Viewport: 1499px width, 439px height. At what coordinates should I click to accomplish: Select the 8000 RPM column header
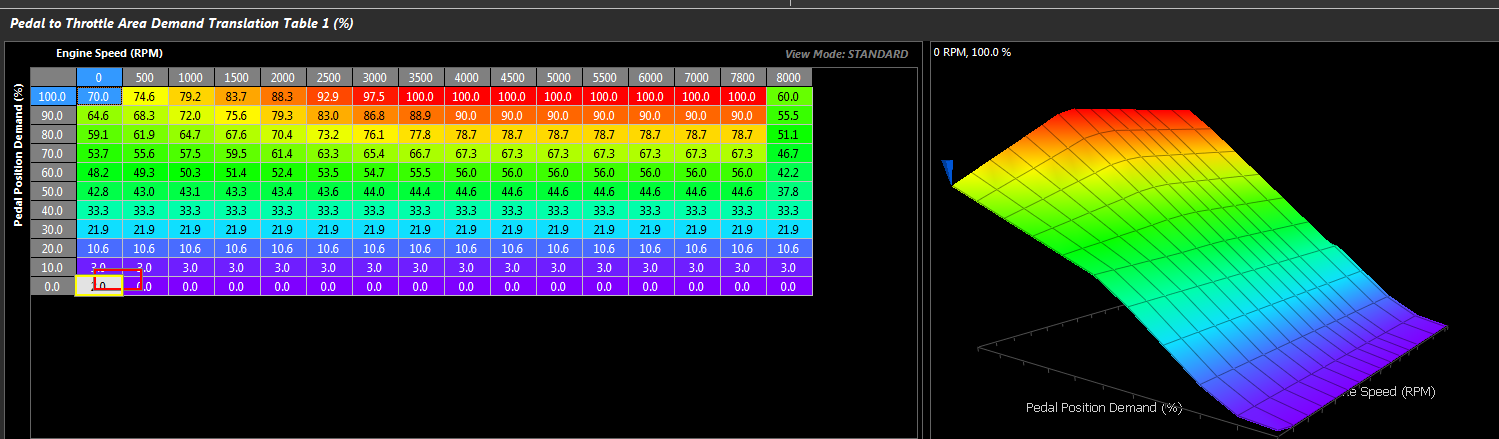(789, 77)
